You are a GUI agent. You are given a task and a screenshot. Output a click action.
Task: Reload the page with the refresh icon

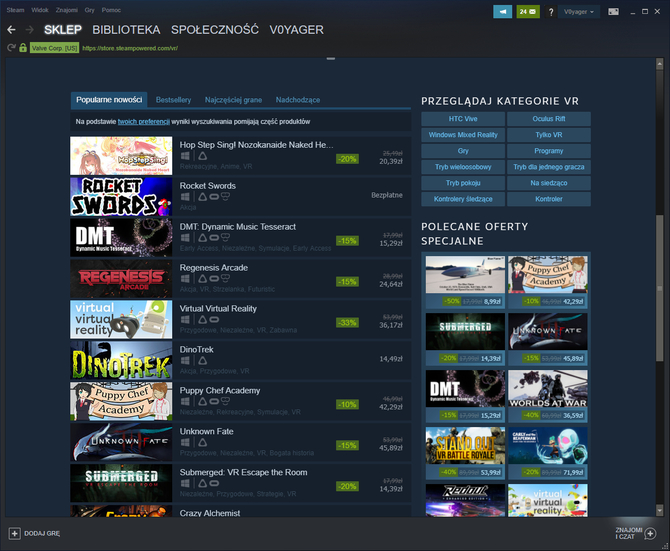[x=12, y=48]
